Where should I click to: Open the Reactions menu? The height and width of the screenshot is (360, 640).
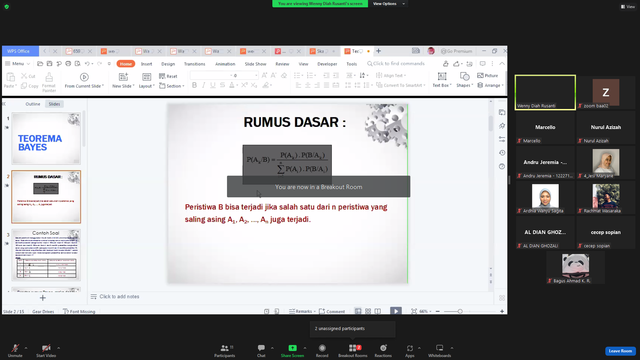pyautogui.click(x=383, y=350)
